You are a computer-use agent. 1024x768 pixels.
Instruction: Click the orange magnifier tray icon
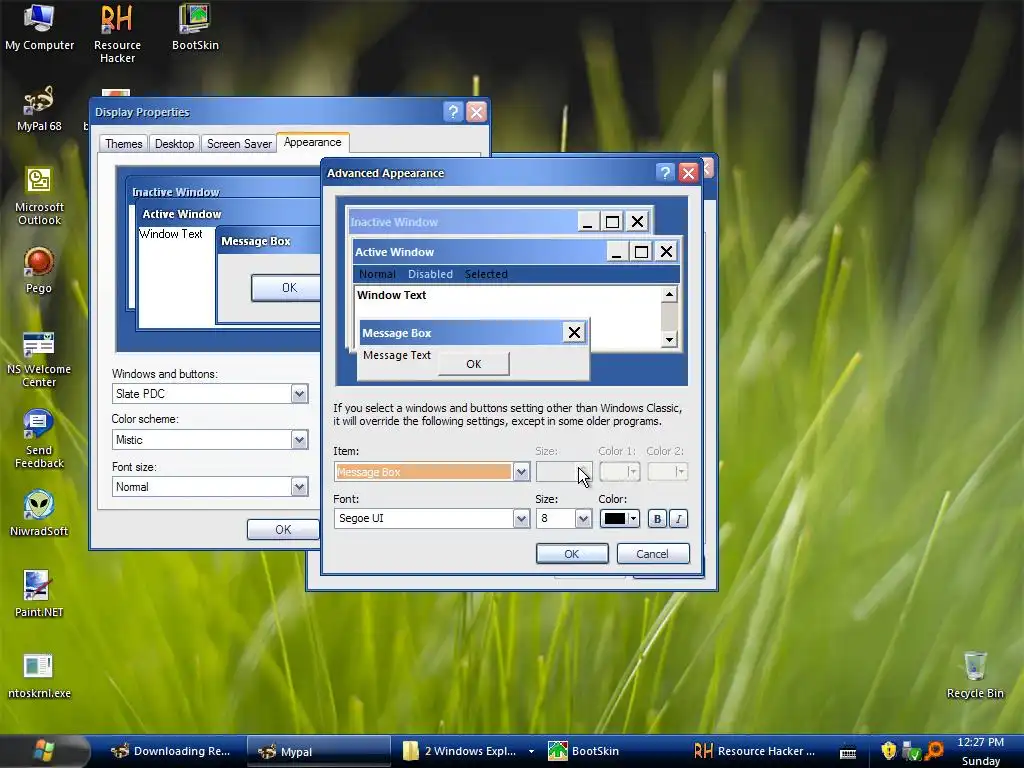pos(935,751)
